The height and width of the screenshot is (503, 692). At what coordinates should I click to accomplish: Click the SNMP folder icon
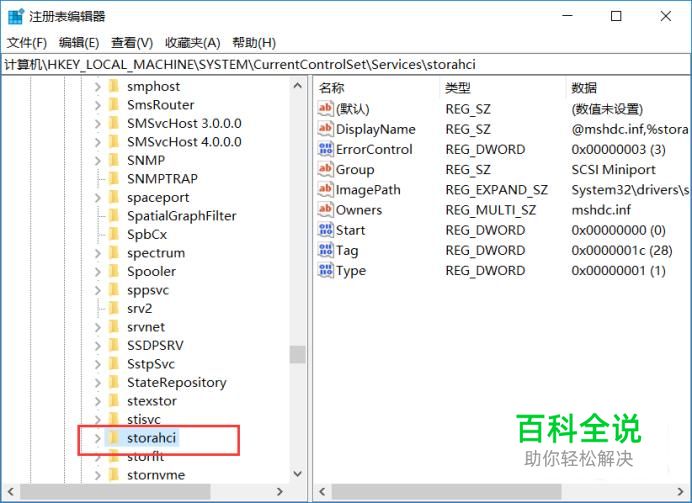pos(114,160)
